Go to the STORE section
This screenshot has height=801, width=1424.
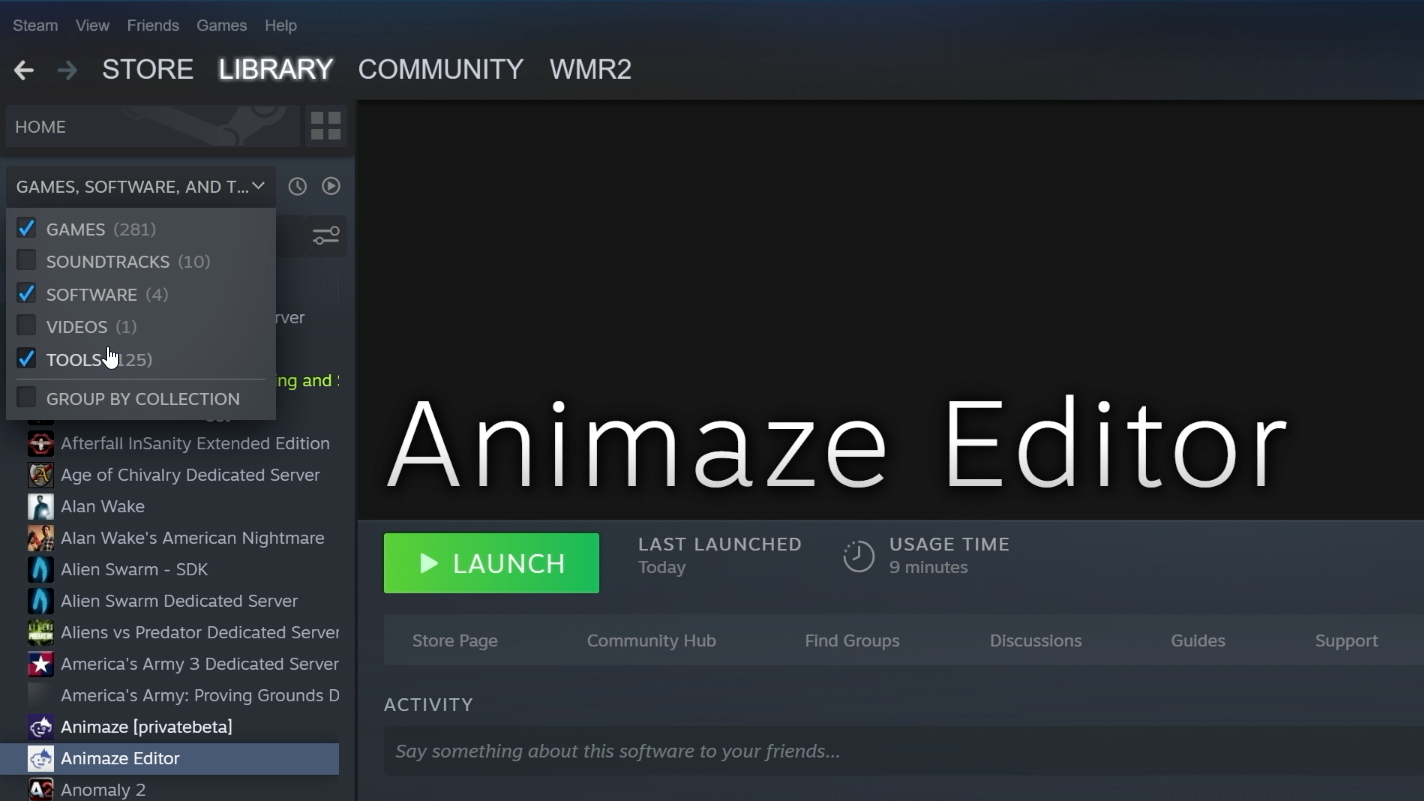coord(148,69)
